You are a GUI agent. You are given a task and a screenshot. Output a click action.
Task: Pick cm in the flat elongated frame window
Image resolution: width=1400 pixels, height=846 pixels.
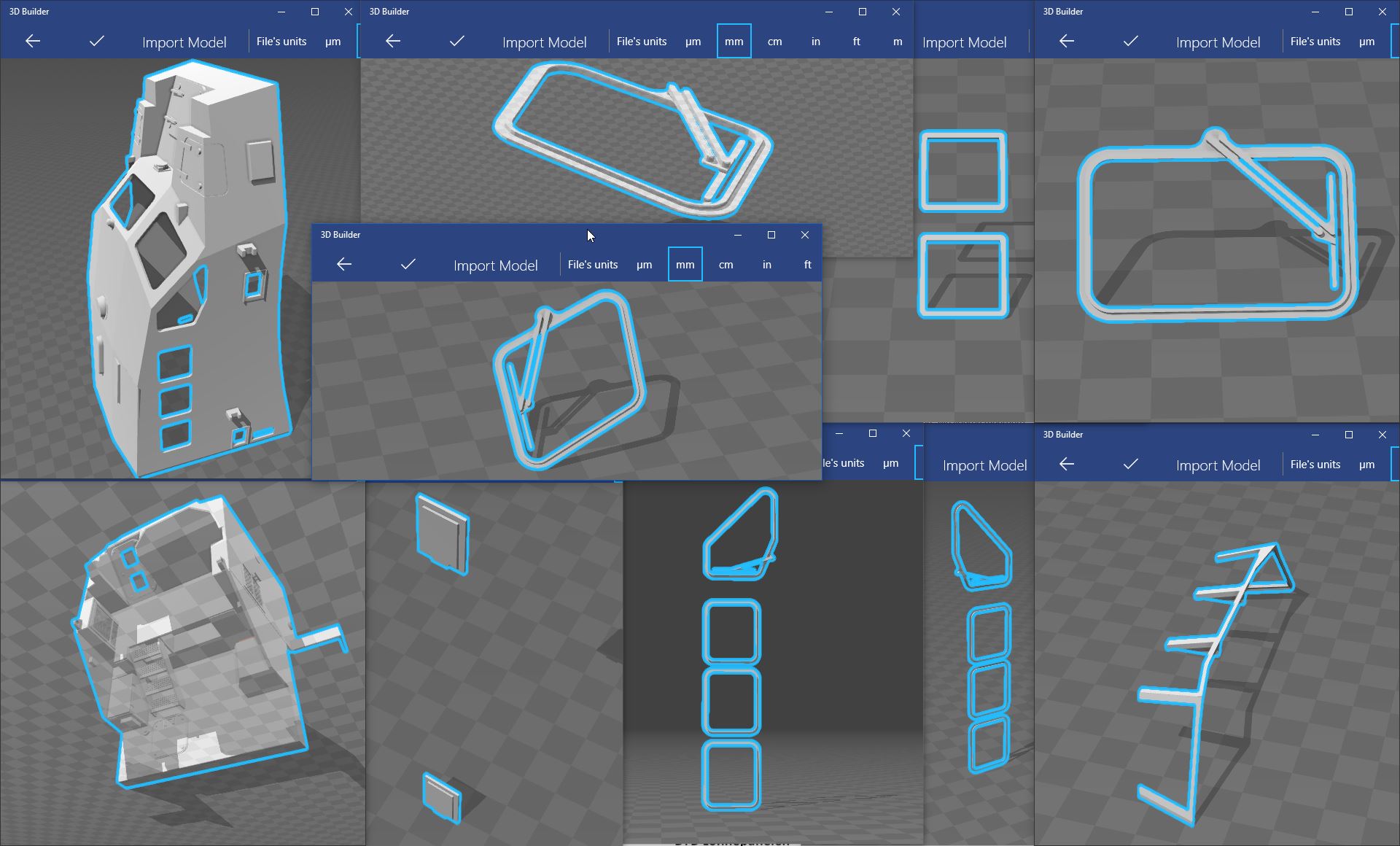[x=775, y=42]
